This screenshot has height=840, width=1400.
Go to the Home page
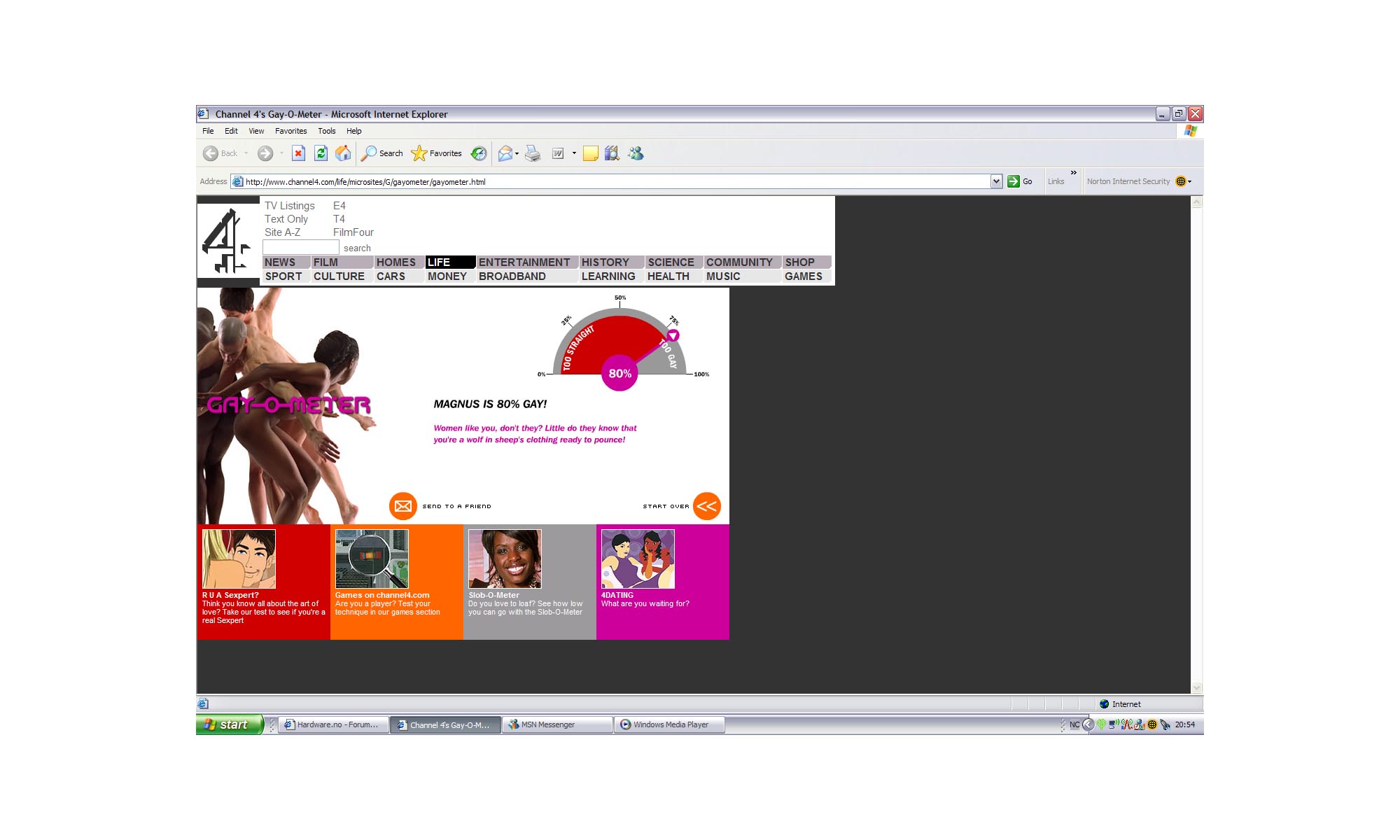click(343, 153)
